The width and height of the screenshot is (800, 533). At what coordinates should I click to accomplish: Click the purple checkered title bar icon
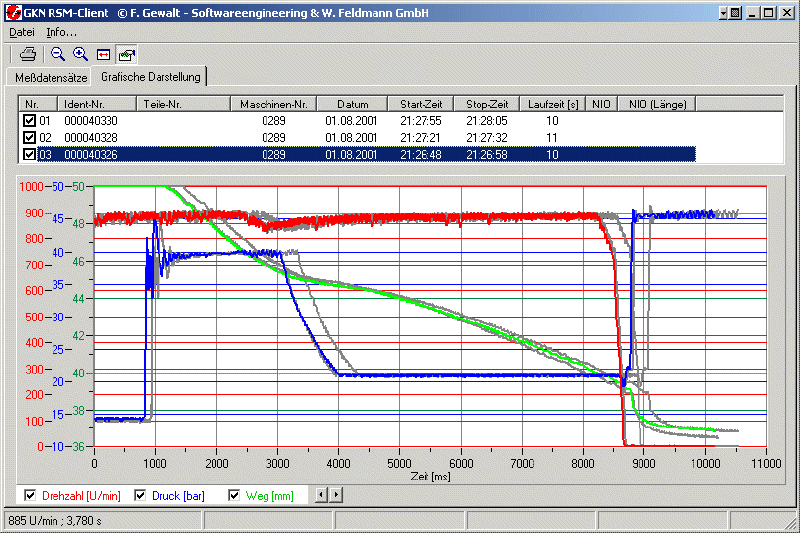click(735, 13)
